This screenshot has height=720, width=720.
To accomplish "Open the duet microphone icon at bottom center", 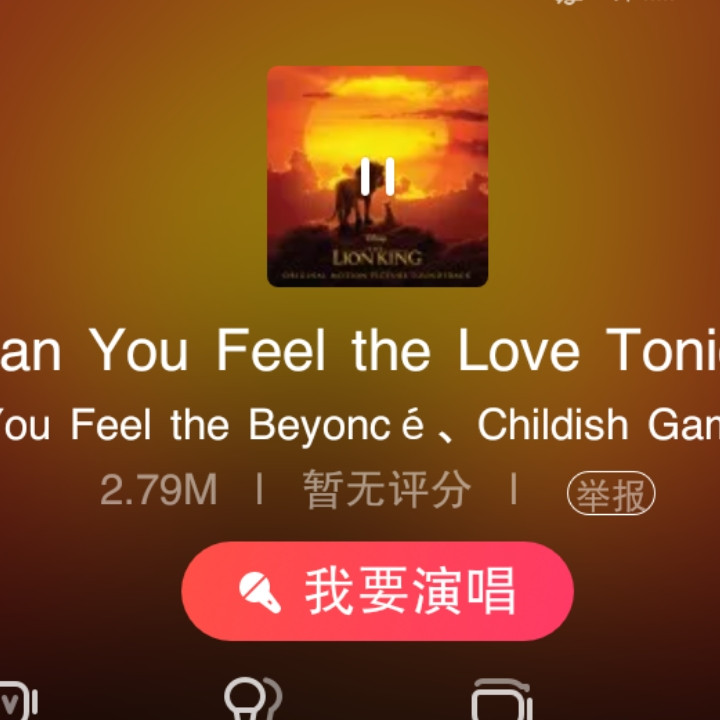I will pyautogui.click(x=253, y=699).
